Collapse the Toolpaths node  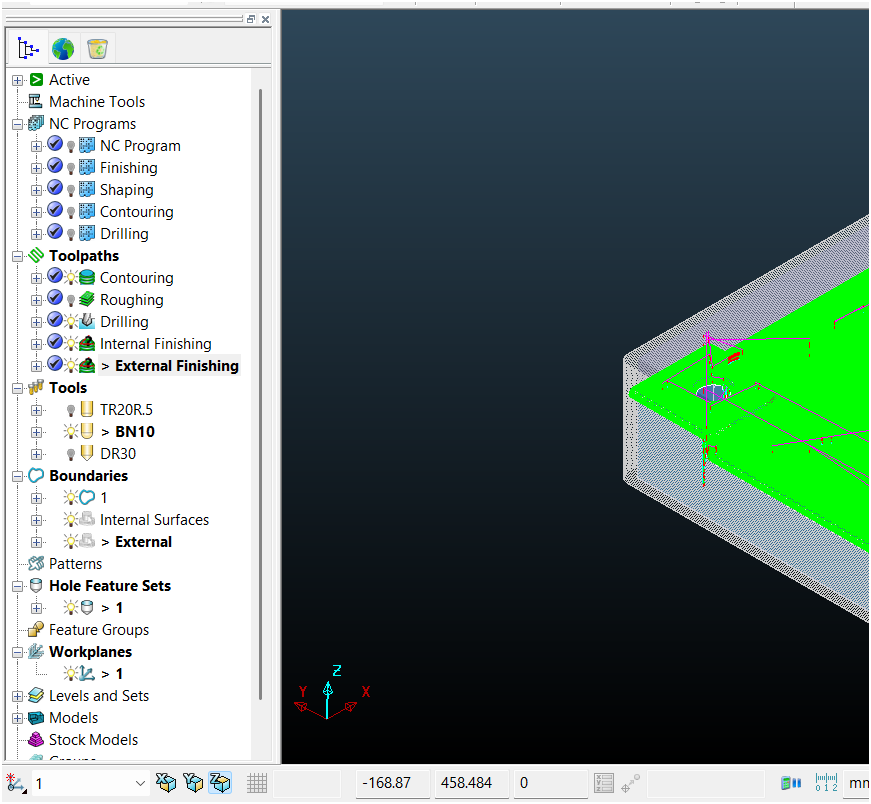coord(17,256)
